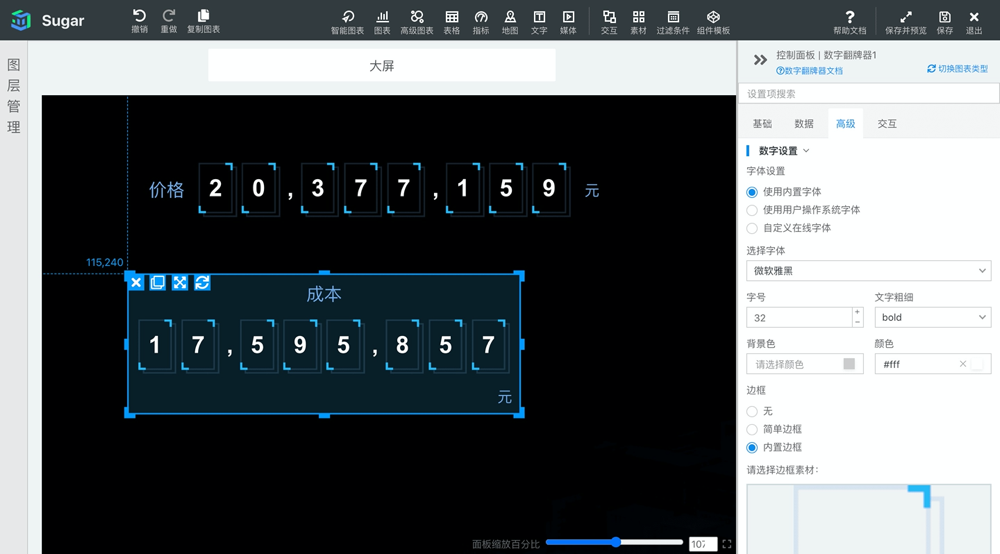
Task: Open the 选择字体 微软雅黑 dropdown
Action: [x=868, y=271]
